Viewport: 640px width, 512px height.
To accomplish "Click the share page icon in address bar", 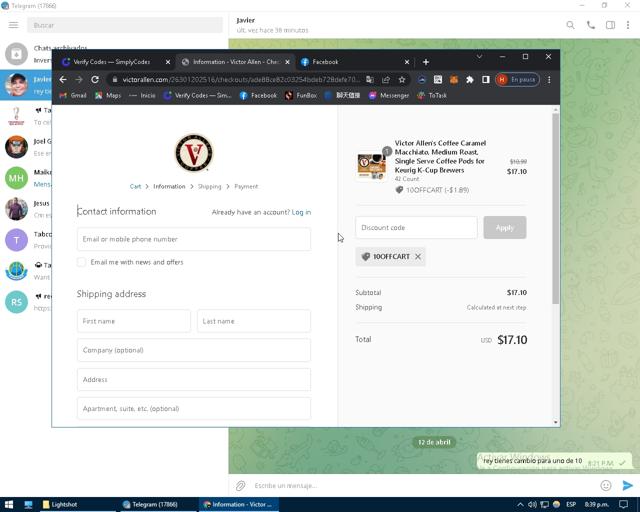I will coord(386,80).
